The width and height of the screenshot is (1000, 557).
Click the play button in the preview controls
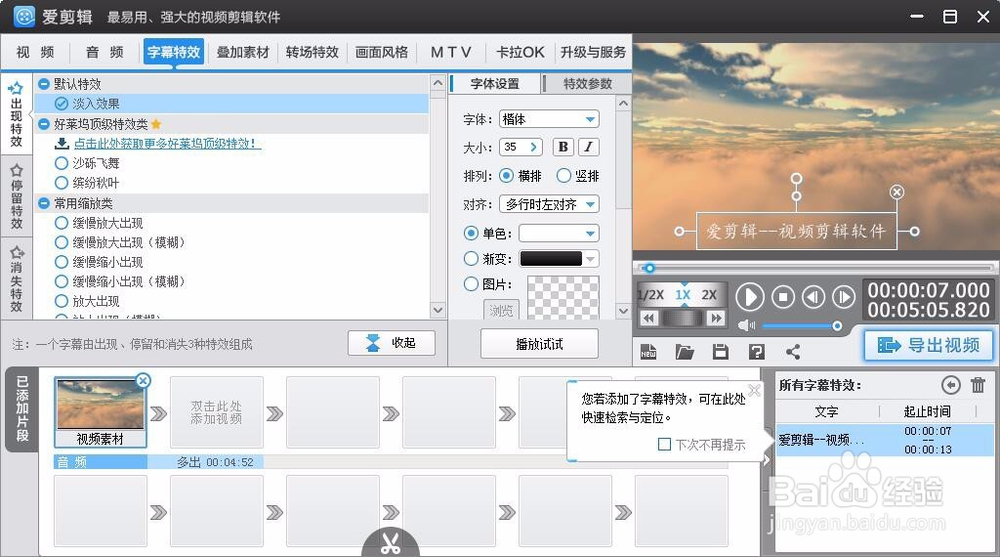(750, 297)
